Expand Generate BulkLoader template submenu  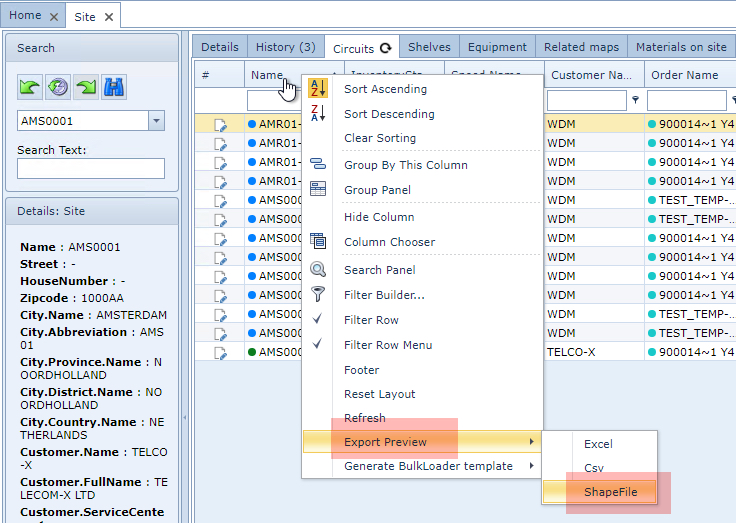click(428, 466)
